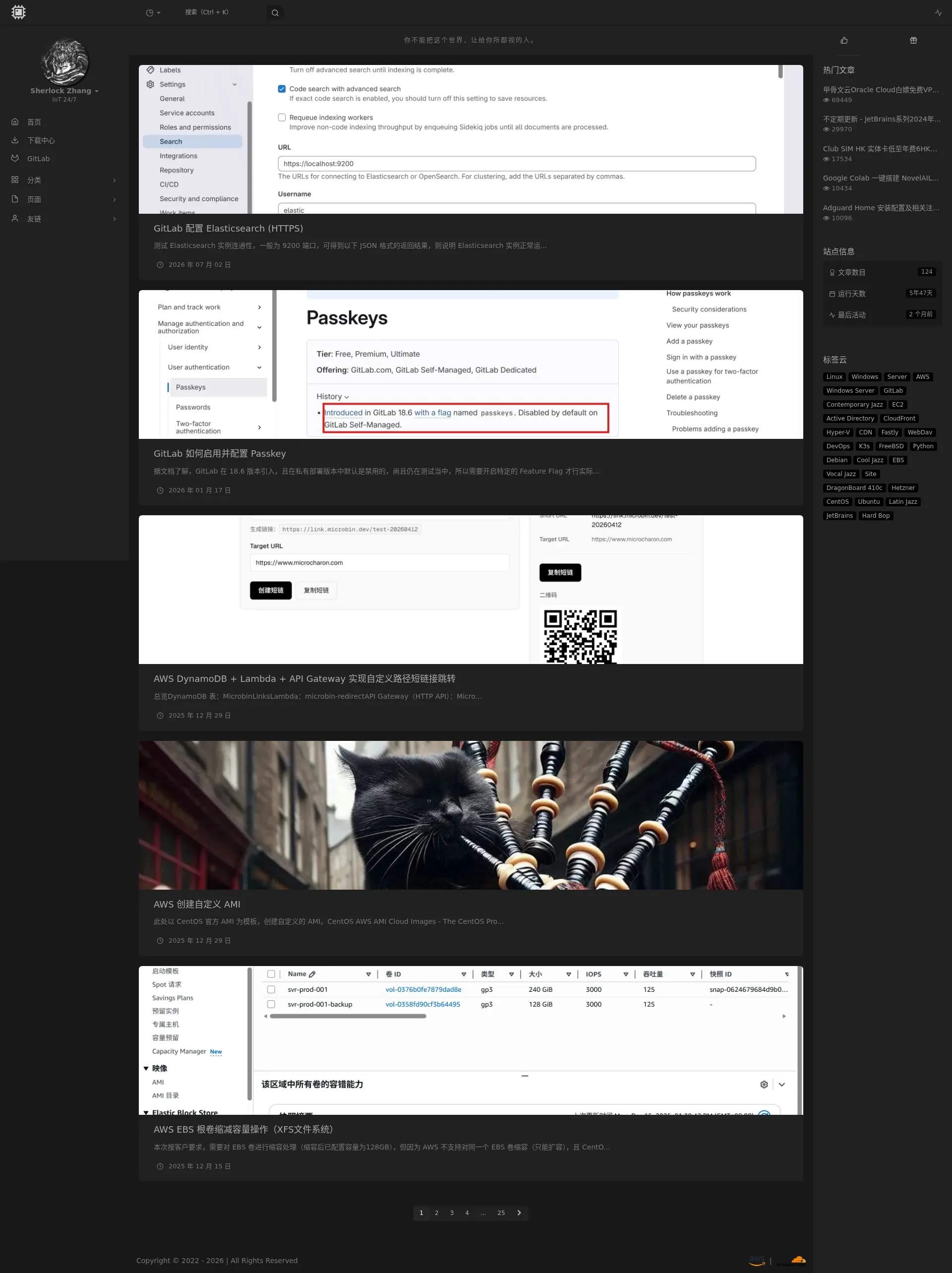The height and width of the screenshot is (1273, 952).
Task: Open post 'GitLab 配置 Elasticsearch (HTTPS)'
Action: pyautogui.click(x=229, y=229)
